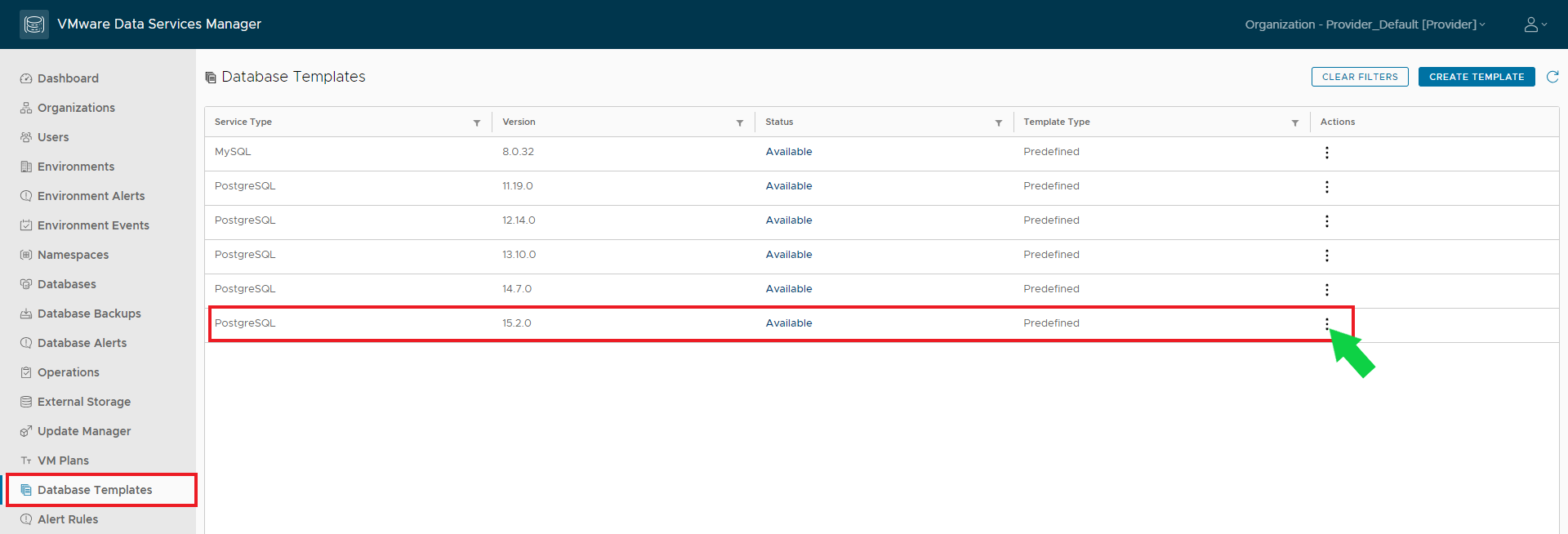Click the VM Plans sidebar icon

click(26, 461)
